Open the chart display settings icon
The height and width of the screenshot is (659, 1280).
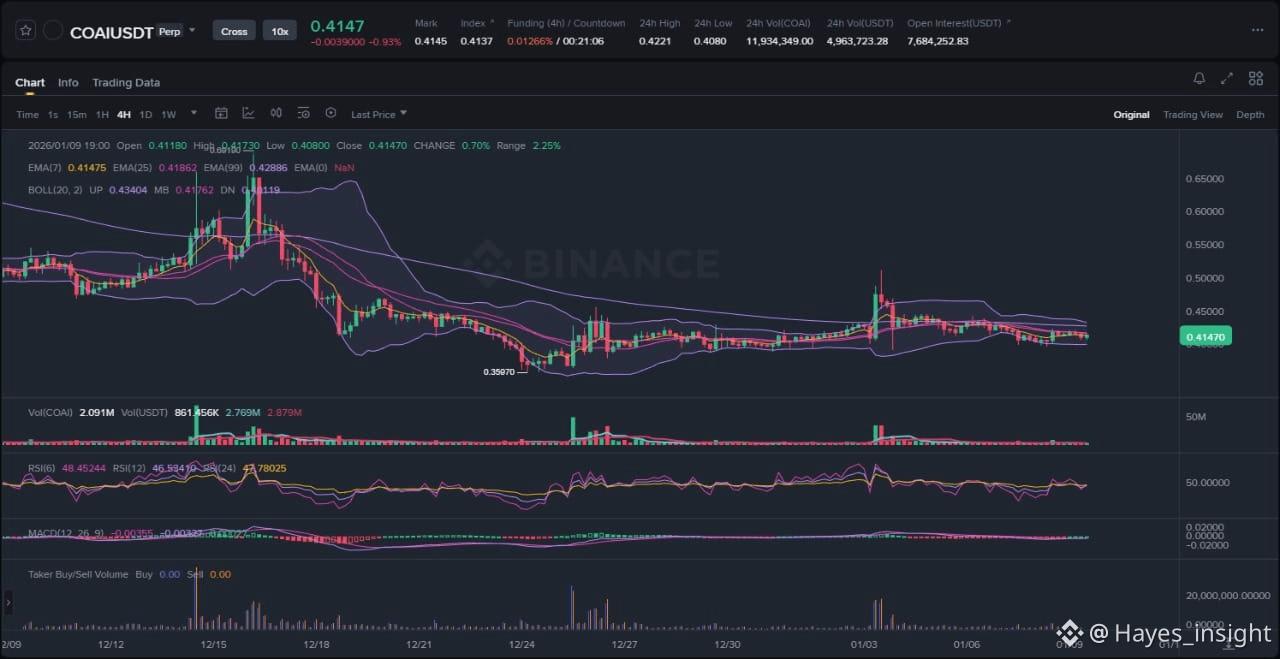click(x=303, y=114)
